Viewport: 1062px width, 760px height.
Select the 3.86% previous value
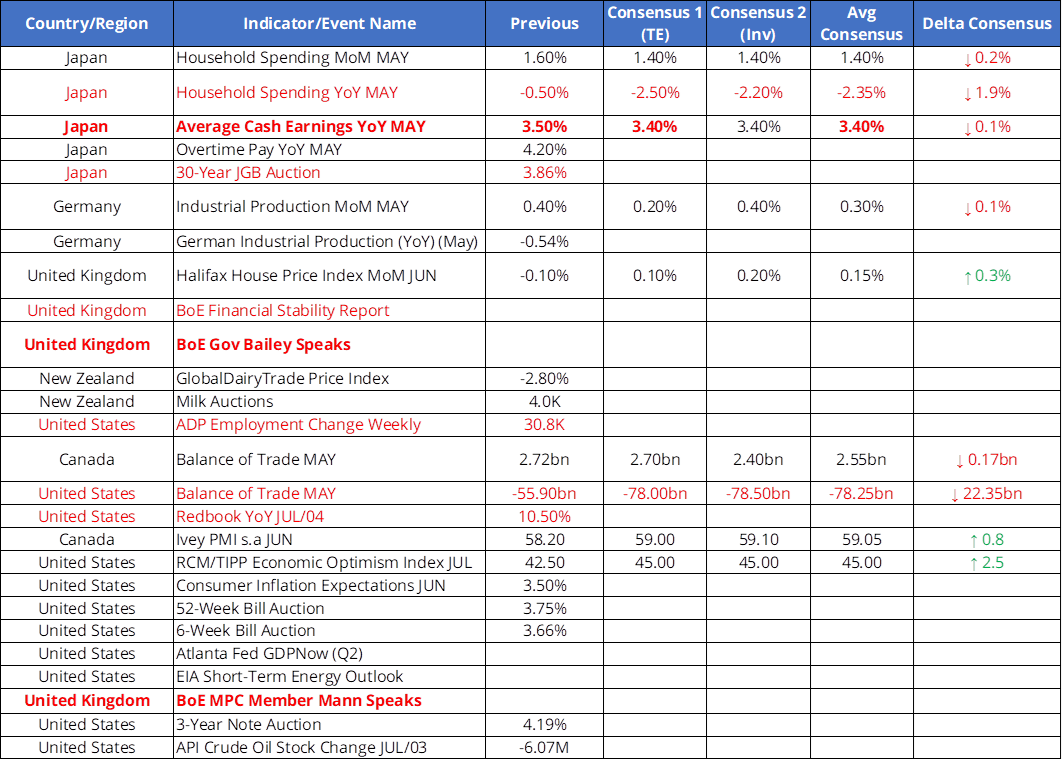[545, 173]
